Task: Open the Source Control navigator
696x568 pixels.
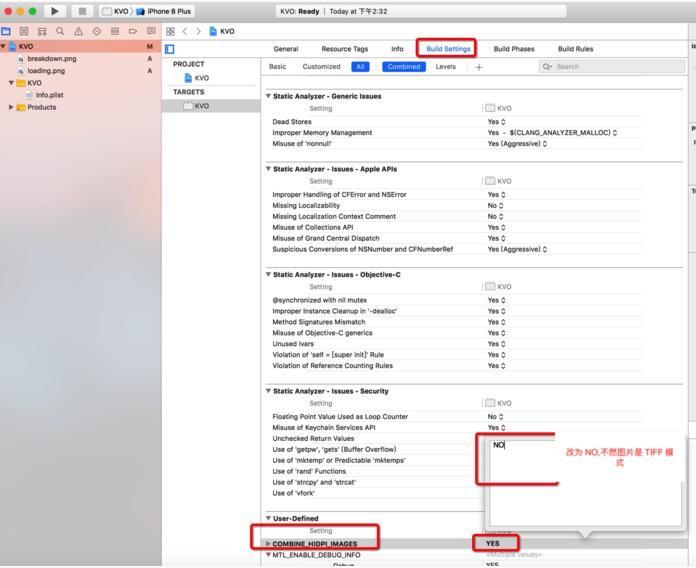Action: click(24, 31)
